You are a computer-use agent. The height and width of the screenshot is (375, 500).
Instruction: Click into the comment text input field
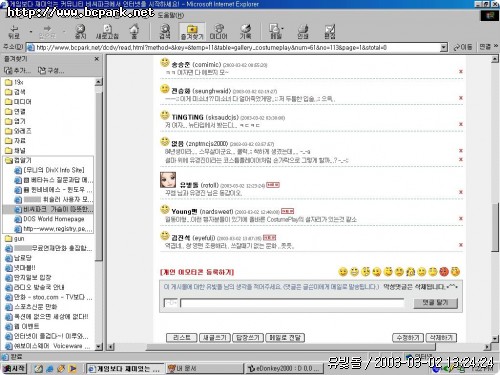click(292, 303)
